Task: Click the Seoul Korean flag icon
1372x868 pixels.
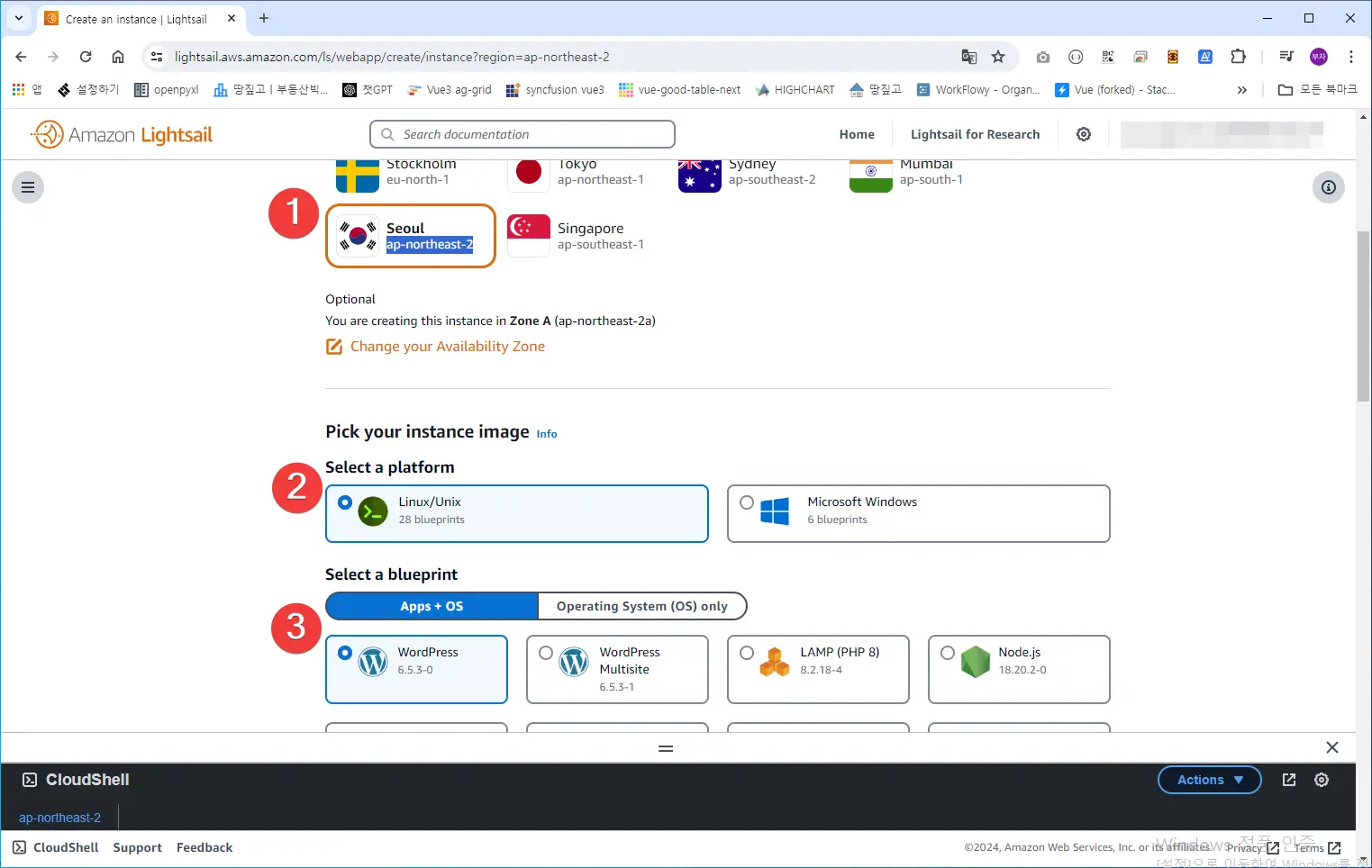Action: click(x=358, y=236)
